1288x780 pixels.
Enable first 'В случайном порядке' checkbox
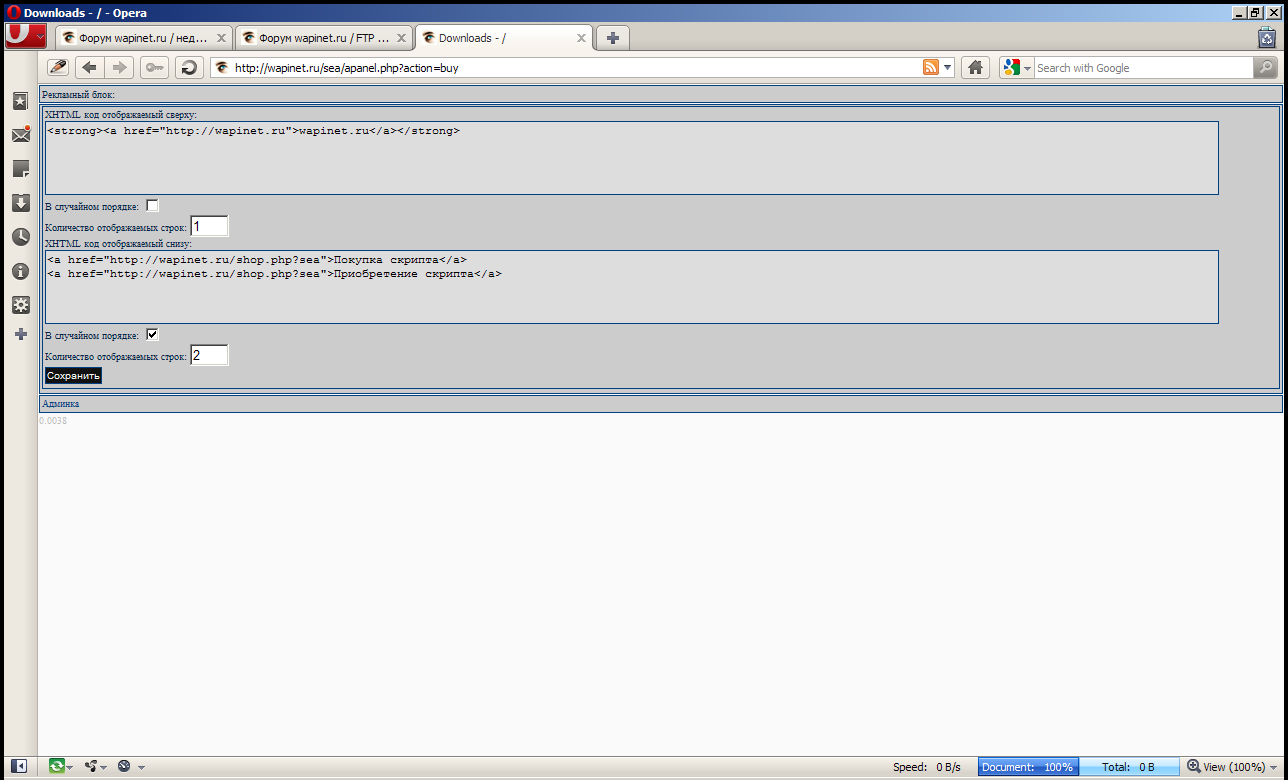pyautogui.click(x=153, y=206)
